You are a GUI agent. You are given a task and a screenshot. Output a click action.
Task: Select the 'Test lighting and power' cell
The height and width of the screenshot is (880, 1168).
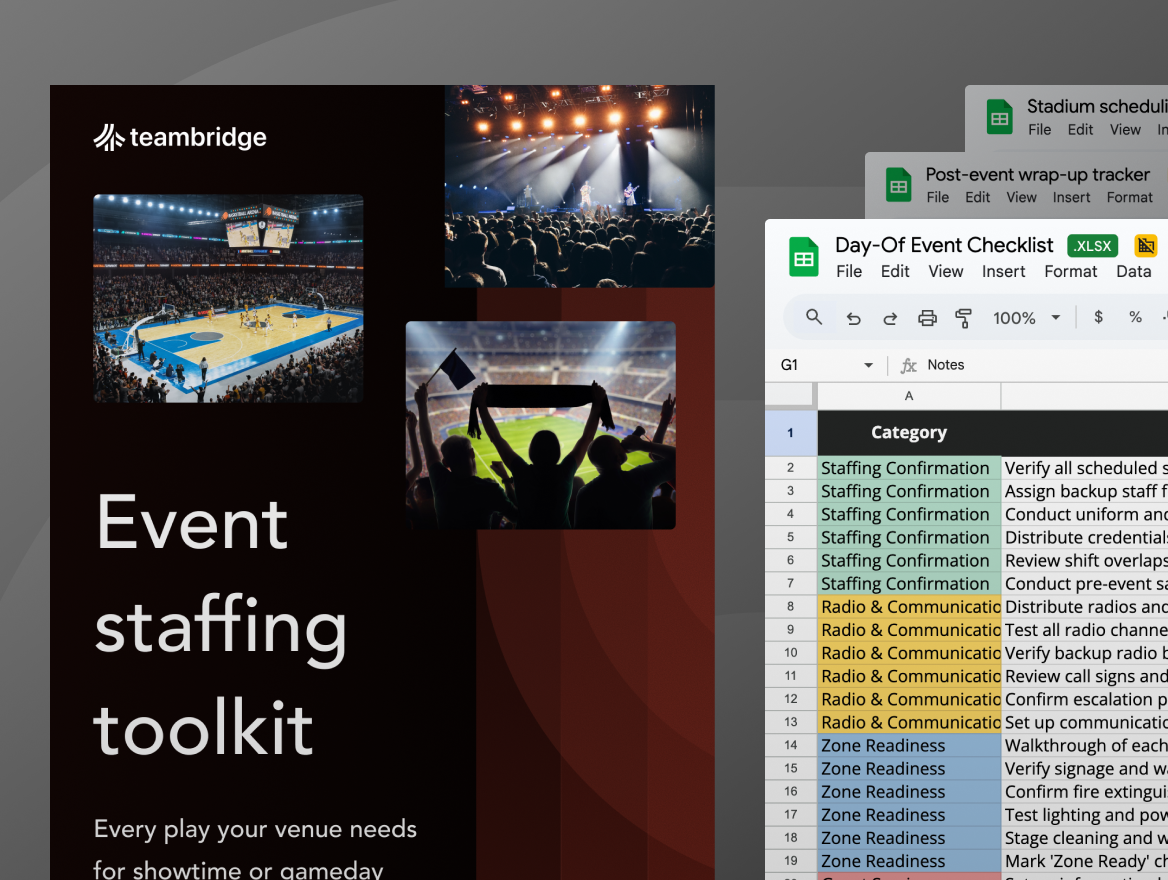coord(1085,814)
